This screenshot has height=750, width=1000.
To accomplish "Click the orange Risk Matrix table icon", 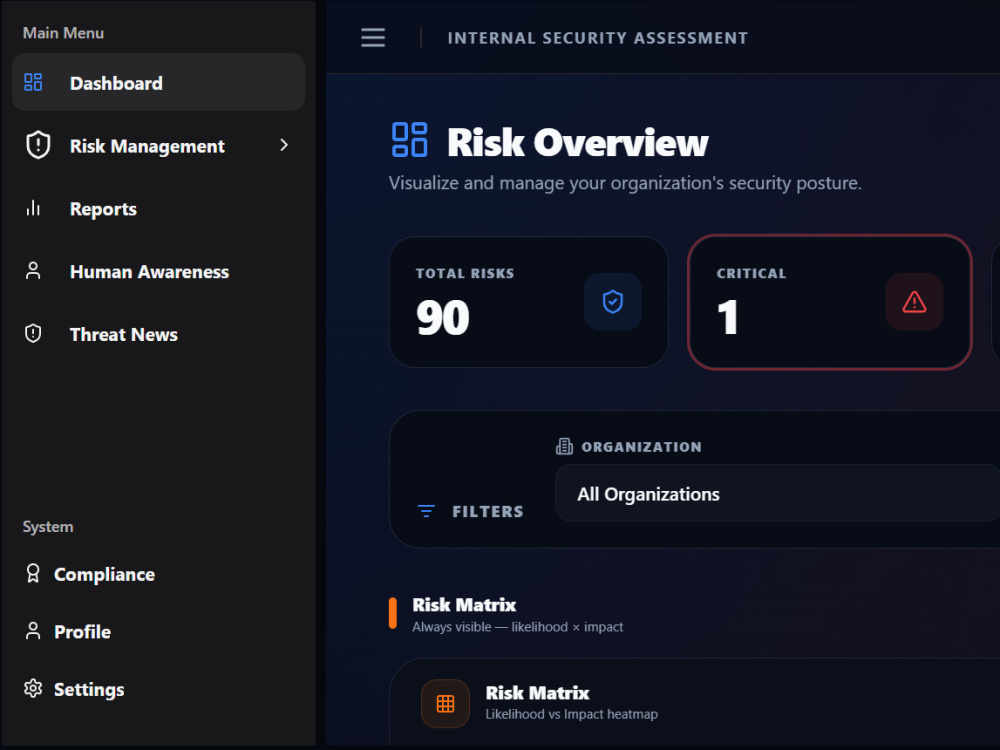I will 445,703.
